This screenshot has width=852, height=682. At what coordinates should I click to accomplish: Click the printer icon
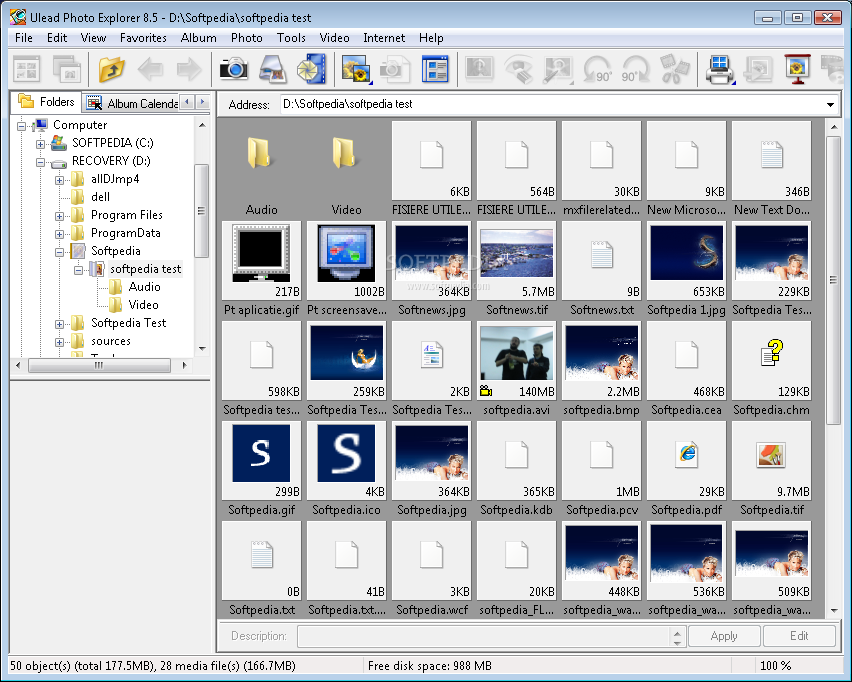[x=721, y=70]
